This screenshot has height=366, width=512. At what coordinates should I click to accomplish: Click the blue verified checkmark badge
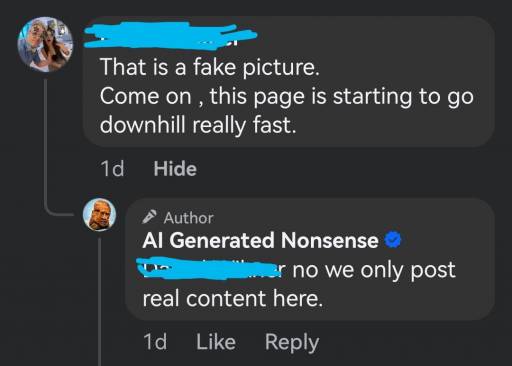point(393,240)
